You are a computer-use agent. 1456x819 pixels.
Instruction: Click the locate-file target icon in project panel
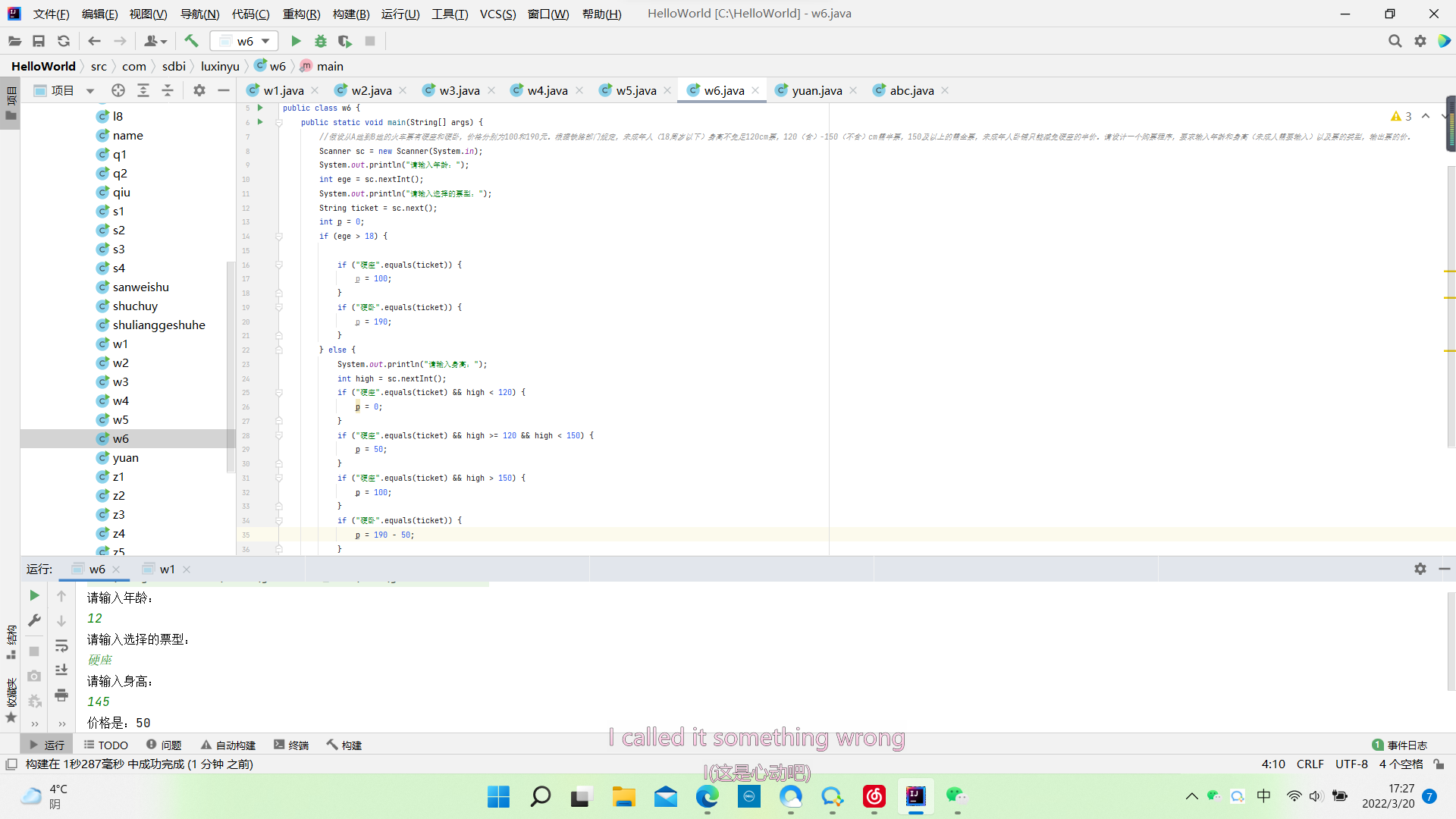pos(118,90)
